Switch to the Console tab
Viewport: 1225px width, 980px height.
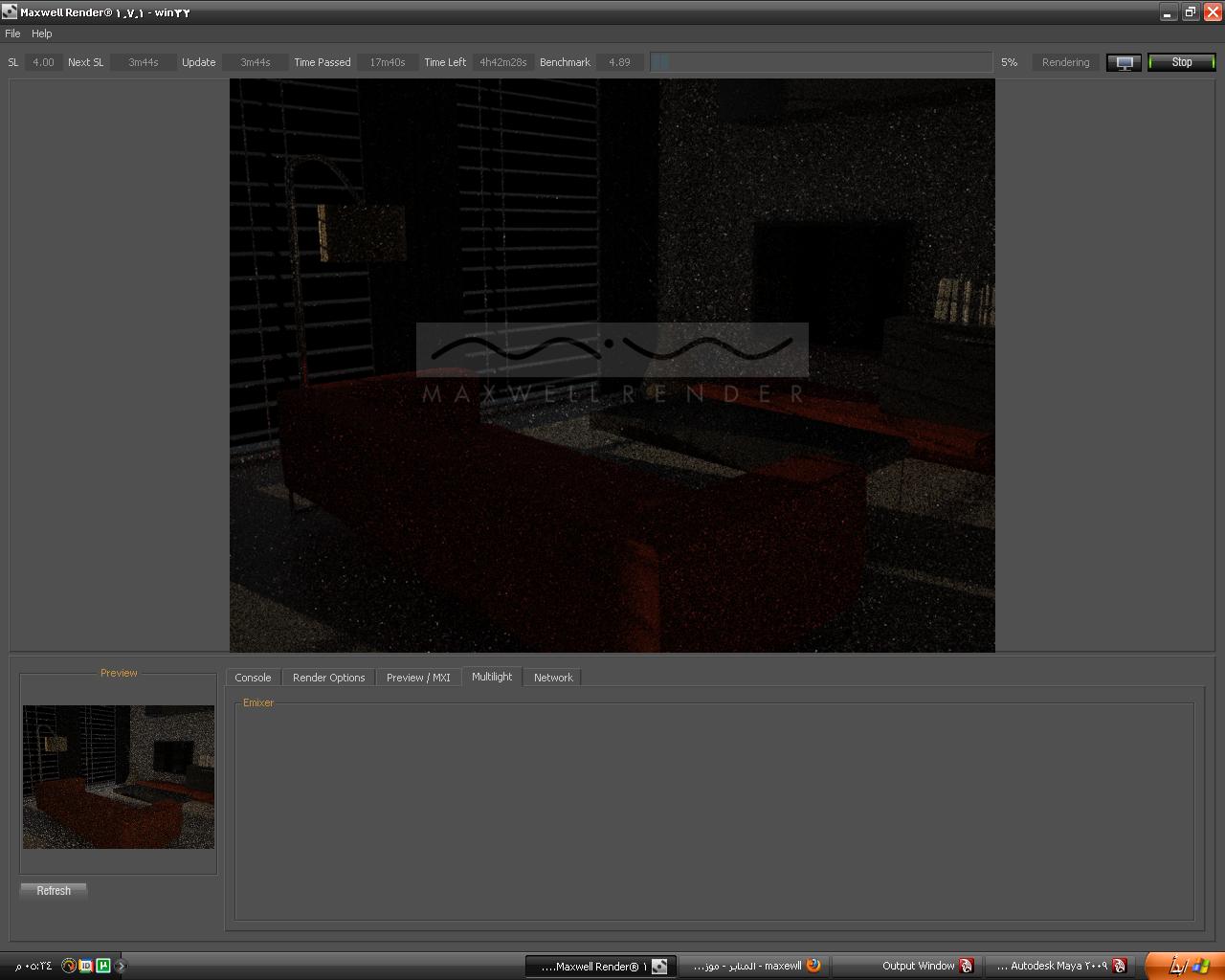pos(253,678)
